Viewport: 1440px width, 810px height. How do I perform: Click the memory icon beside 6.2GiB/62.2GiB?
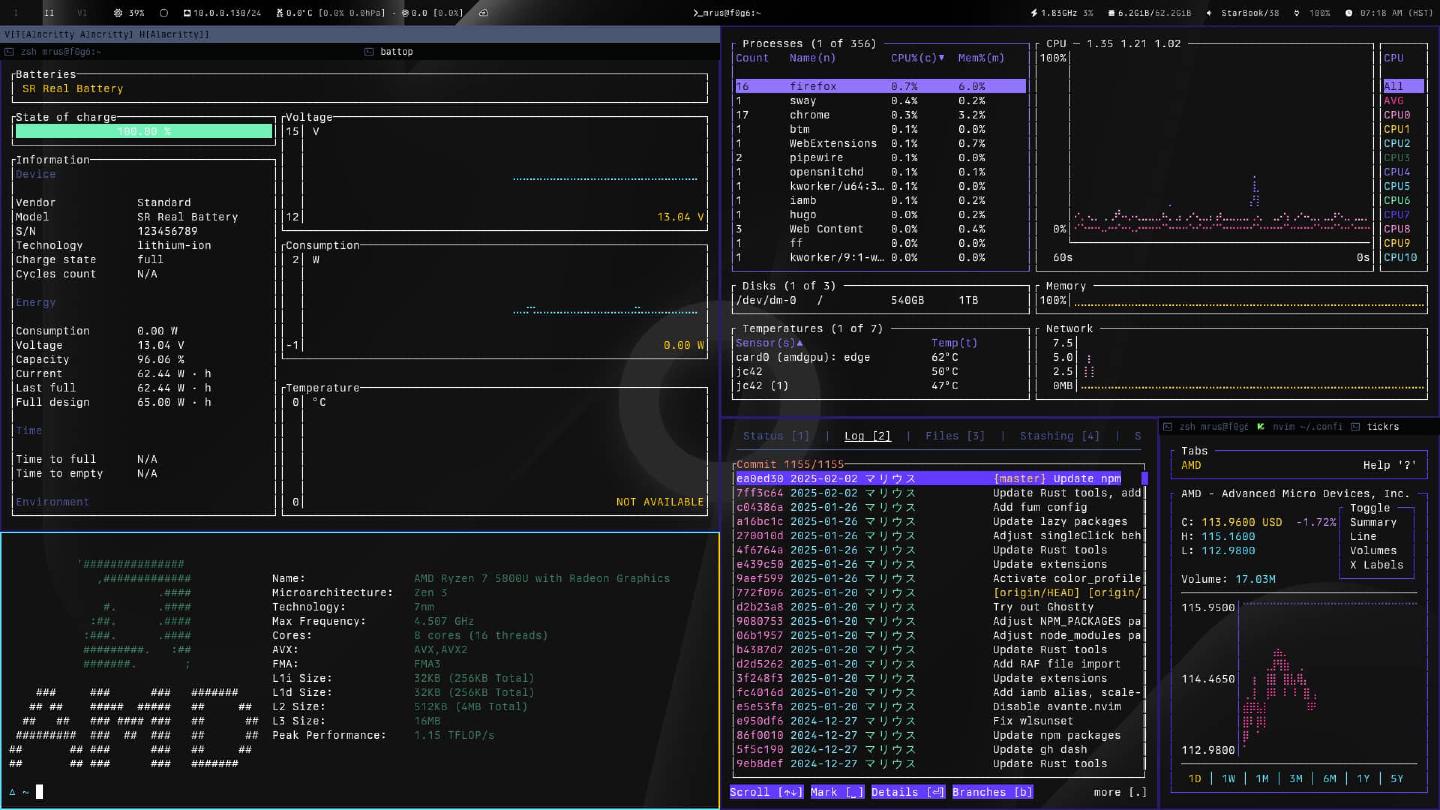tap(1110, 13)
